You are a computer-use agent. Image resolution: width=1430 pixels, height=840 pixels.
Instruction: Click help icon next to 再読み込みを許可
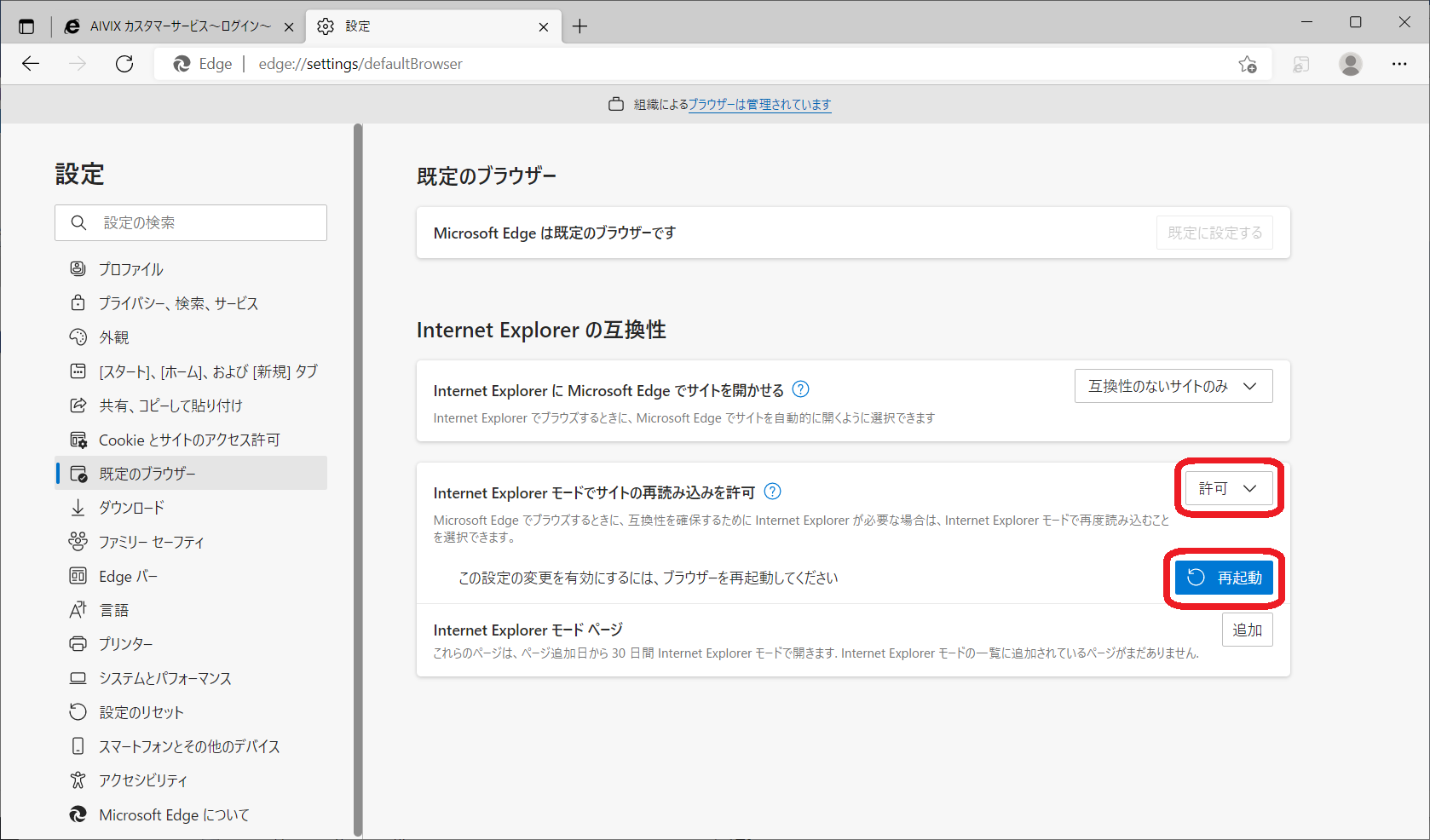(x=772, y=492)
